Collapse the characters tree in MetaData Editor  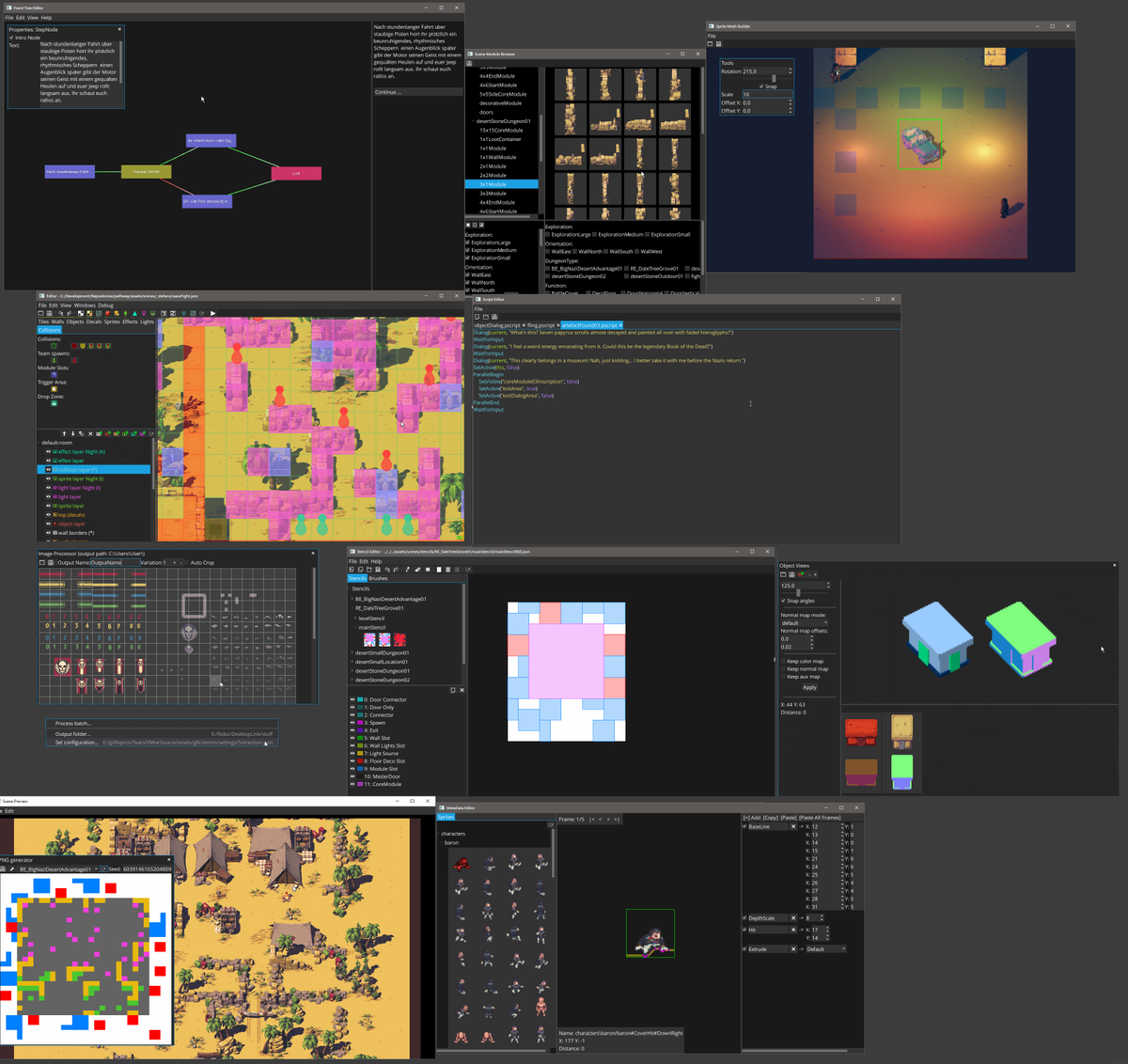tap(439, 834)
